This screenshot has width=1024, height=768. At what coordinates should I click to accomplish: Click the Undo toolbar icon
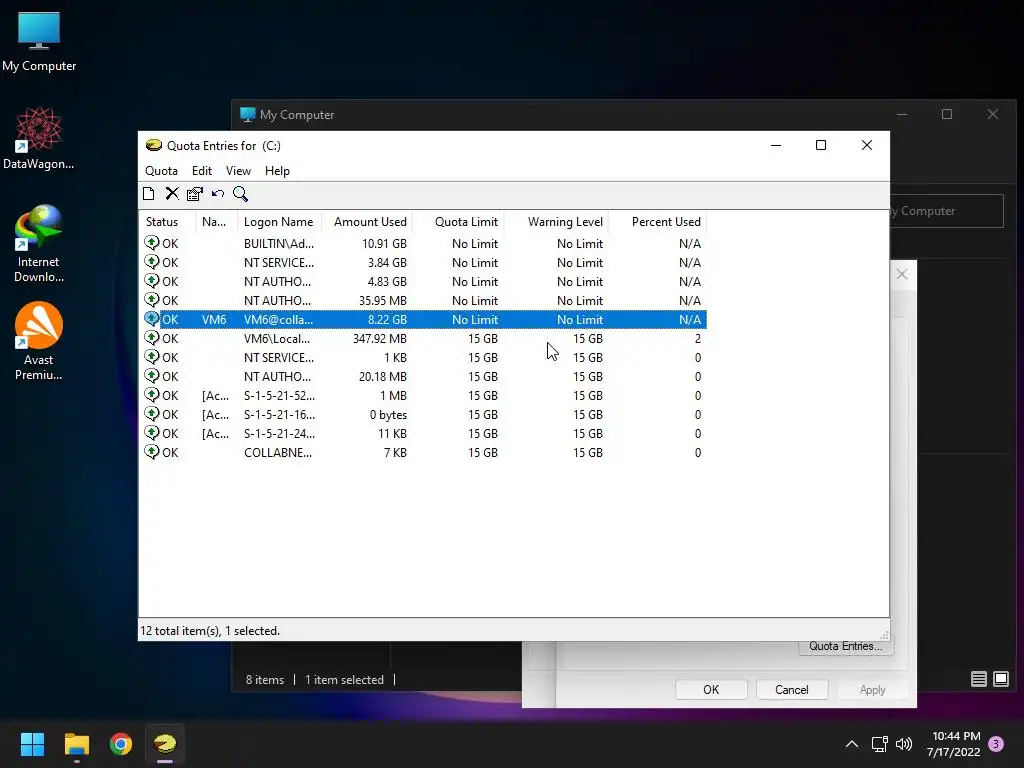[x=217, y=193]
